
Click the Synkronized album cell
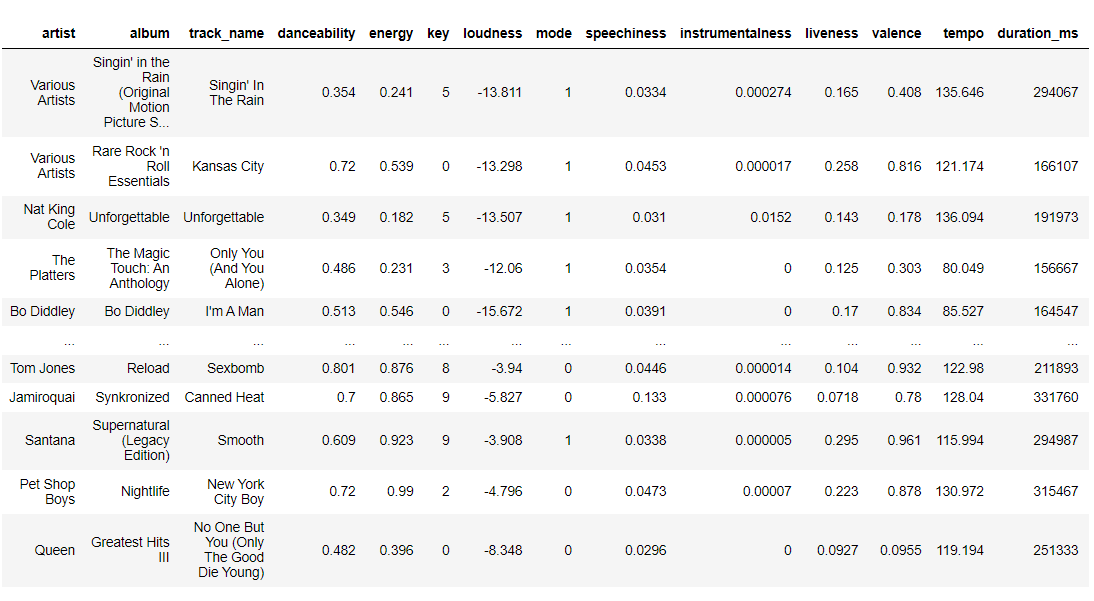point(133,397)
